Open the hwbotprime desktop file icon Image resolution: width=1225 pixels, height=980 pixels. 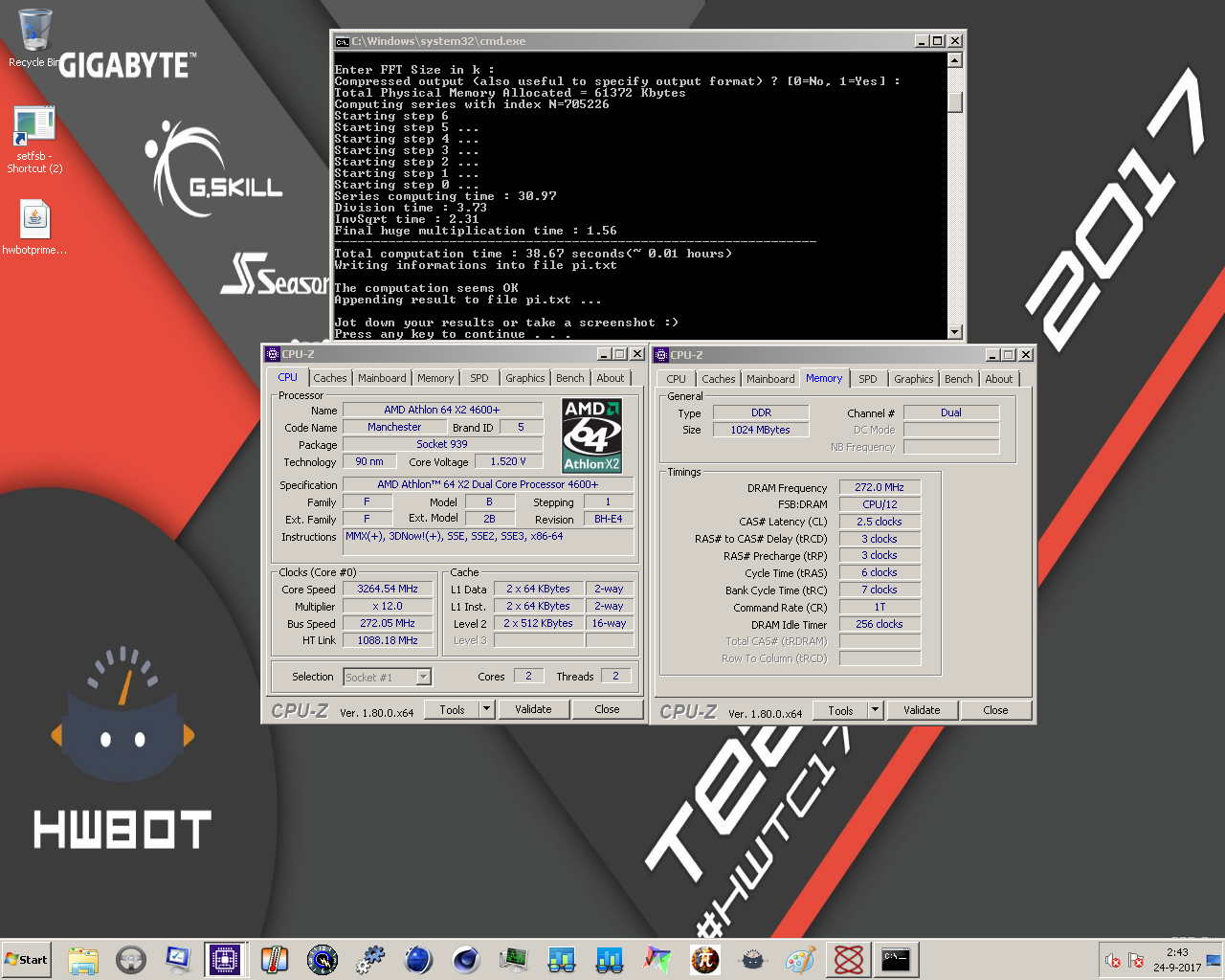pos(34,228)
